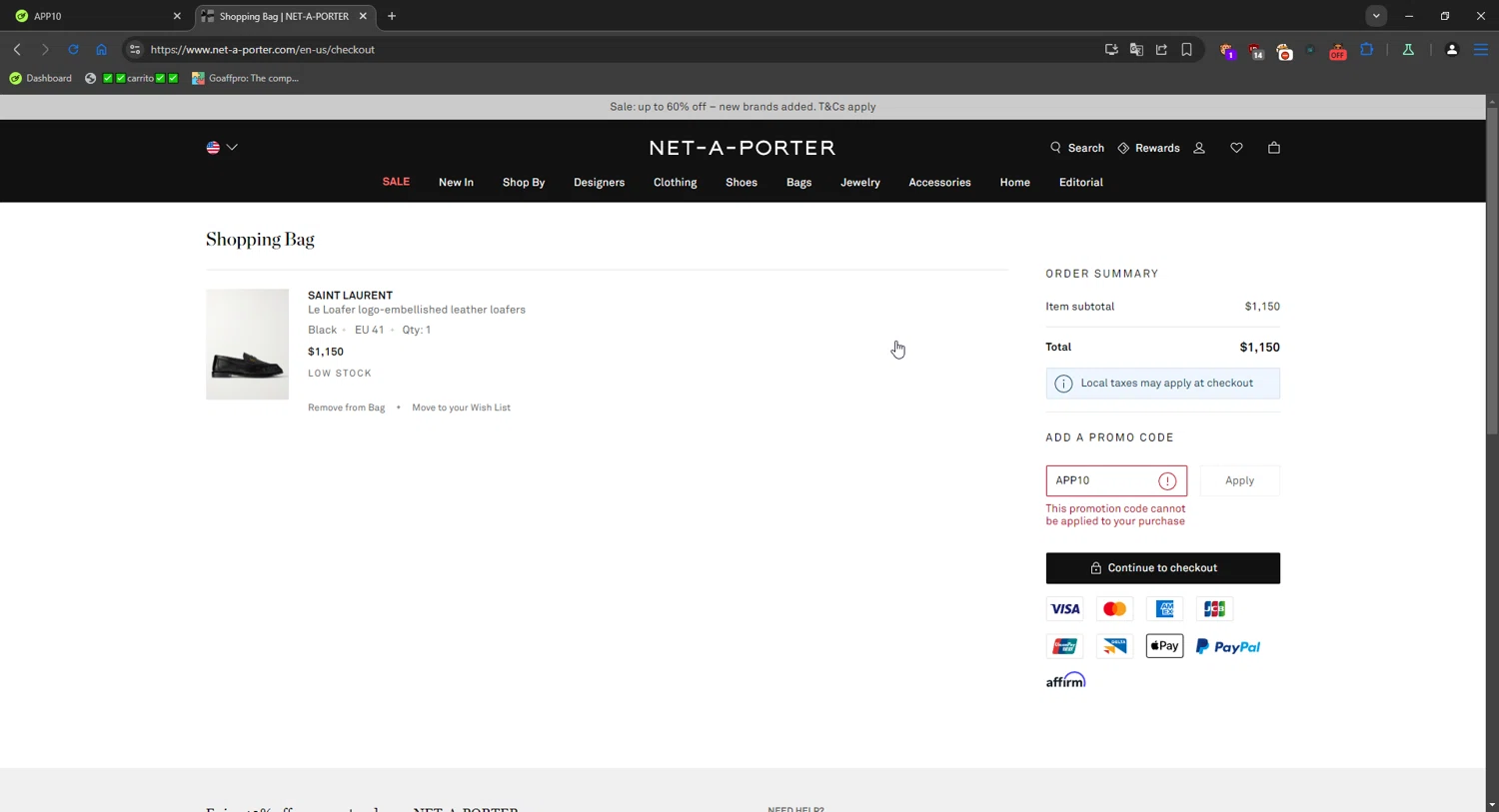1499x812 pixels.
Task: Click Search in the site header
Action: coord(1076,148)
